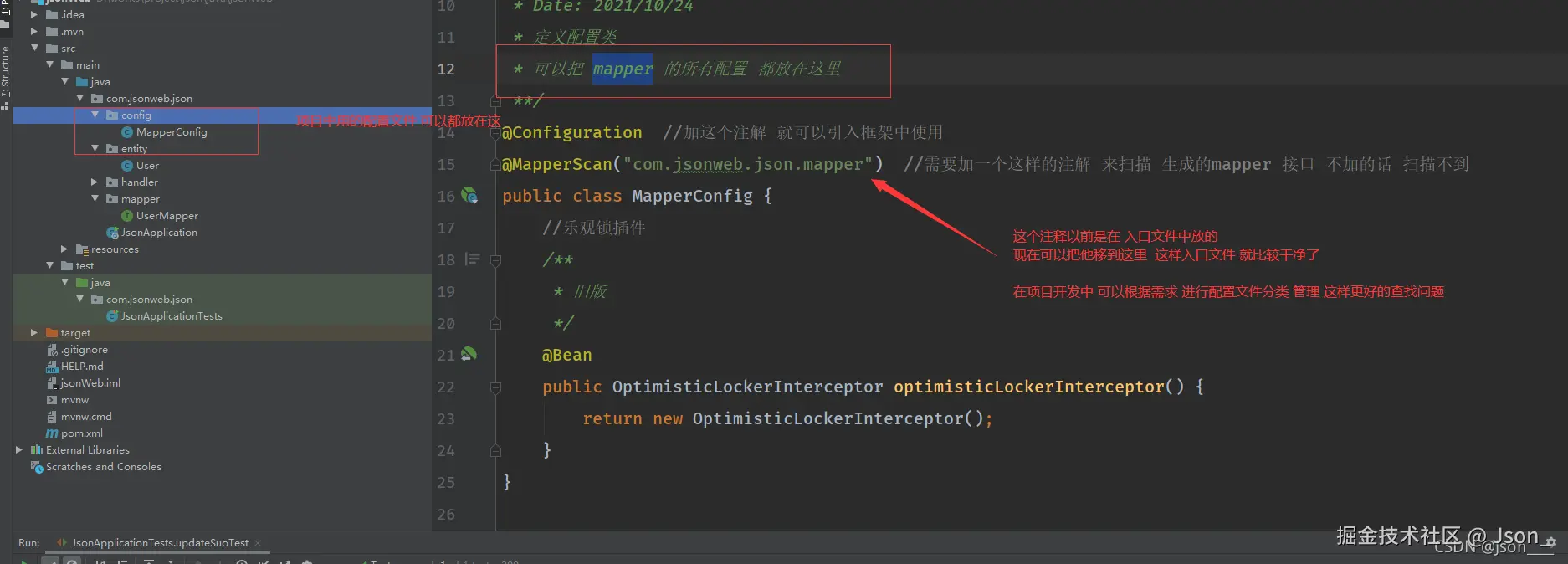Click the mvnw.cmd file icon
This screenshot has height=564, width=1568.
(52, 417)
